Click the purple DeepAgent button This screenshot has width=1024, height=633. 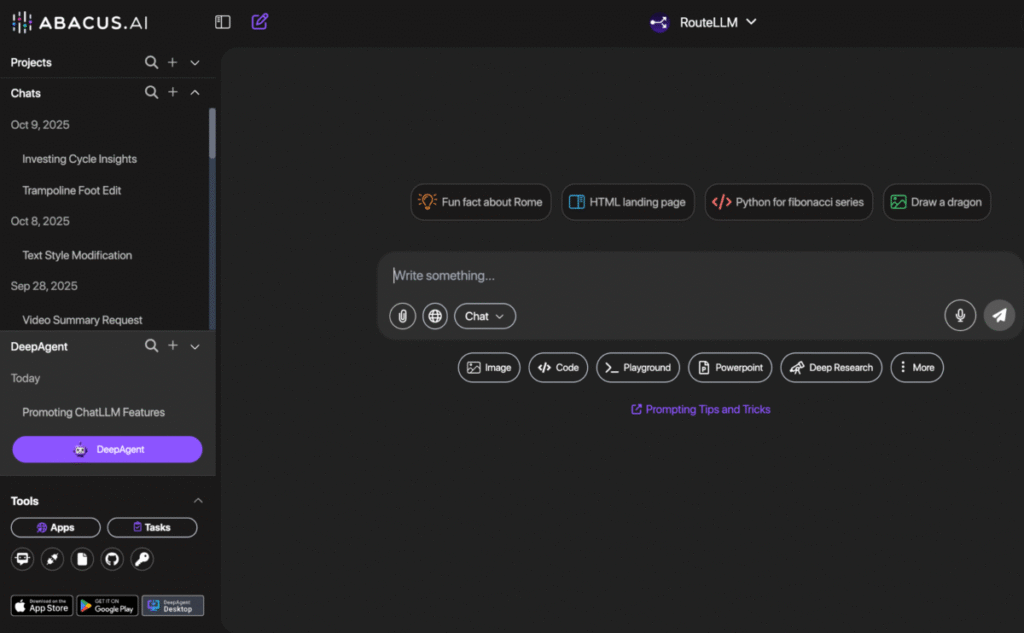click(107, 449)
